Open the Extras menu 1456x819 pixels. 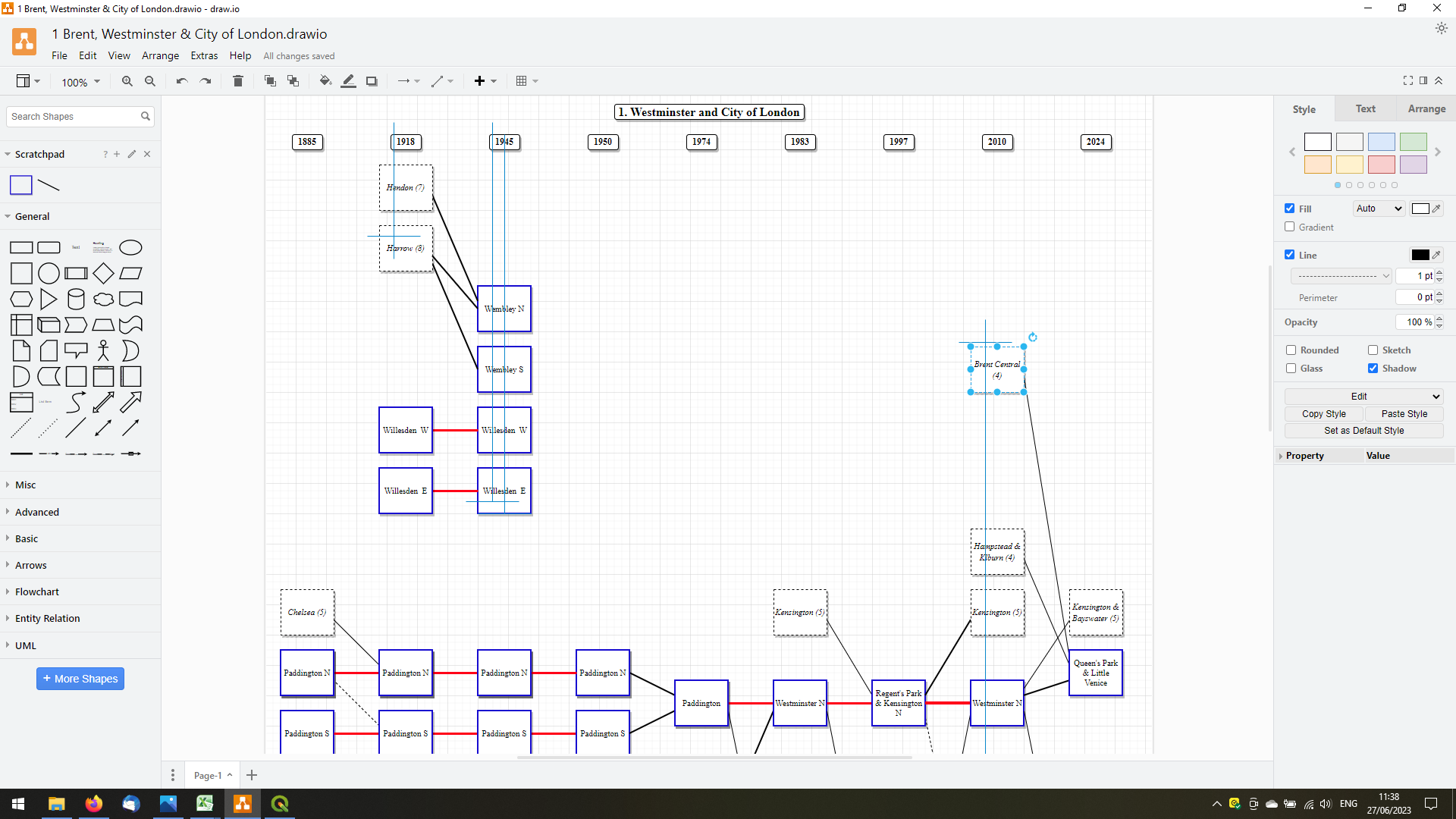click(204, 55)
